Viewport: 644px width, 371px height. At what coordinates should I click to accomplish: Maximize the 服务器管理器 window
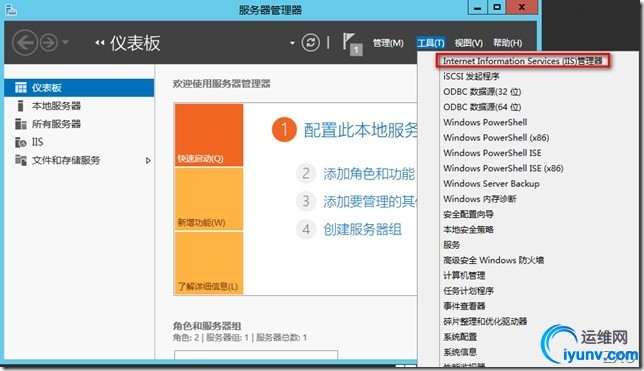tap(497, 7)
